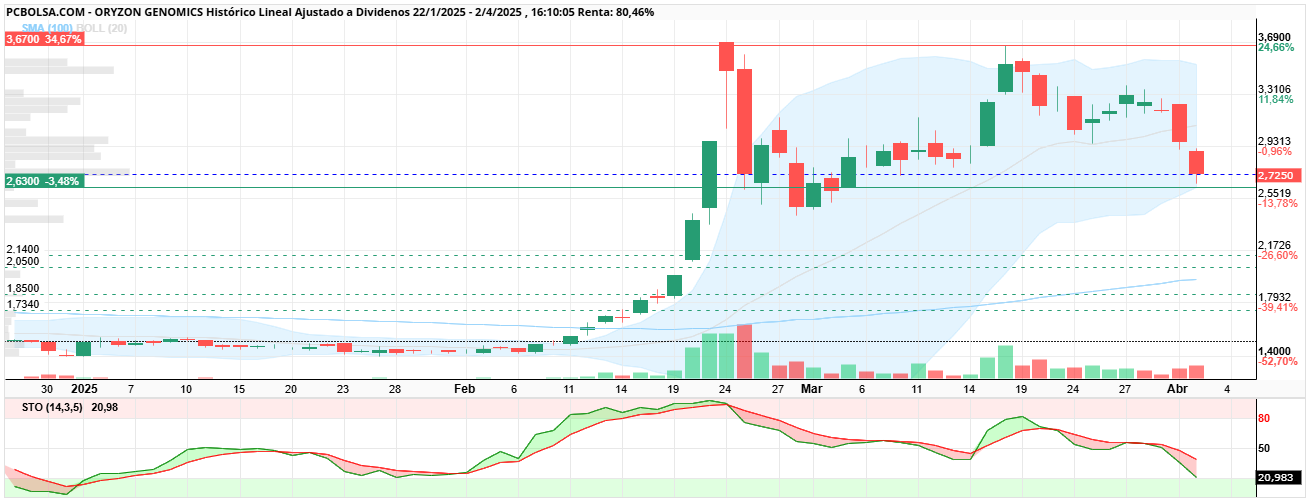The height and width of the screenshot is (502, 1310).
Task: Select the 2025 year marker on date axis
Action: (x=84, y=389)
